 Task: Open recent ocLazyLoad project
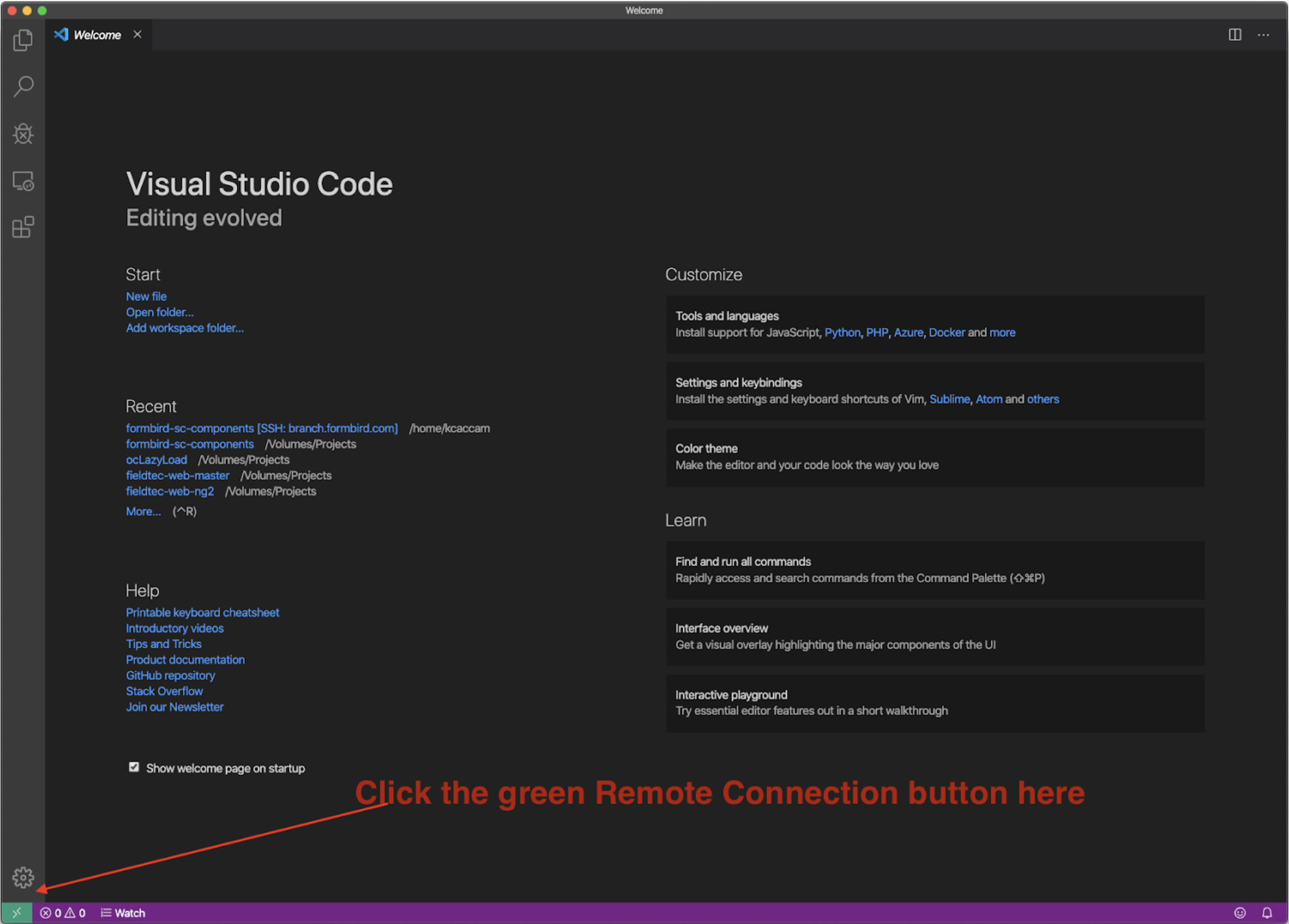tap(156, 459)
